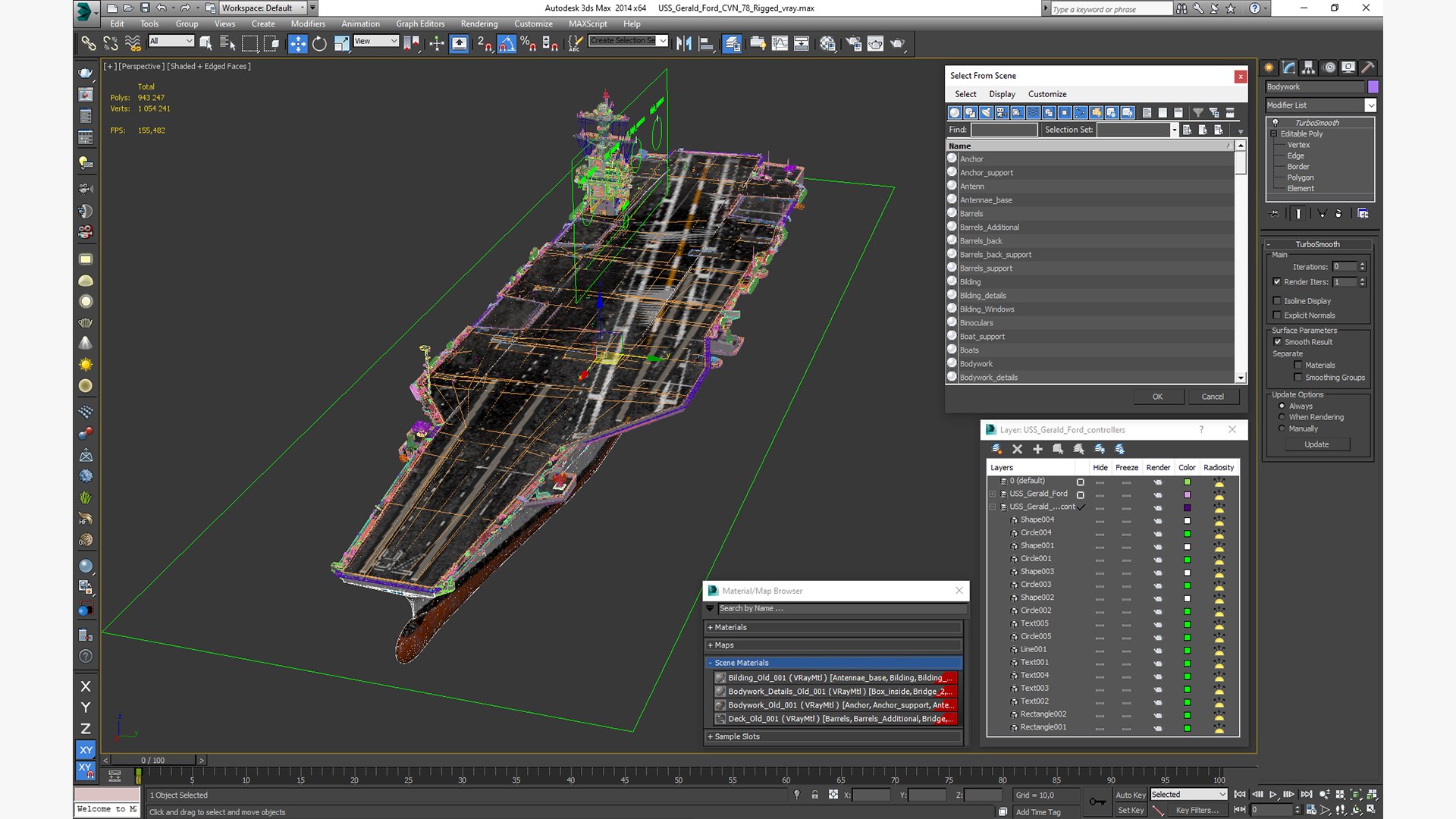The image size is (1456, 819).
Task: Select the Select and Move tool
Action: (x=297, y=43)
